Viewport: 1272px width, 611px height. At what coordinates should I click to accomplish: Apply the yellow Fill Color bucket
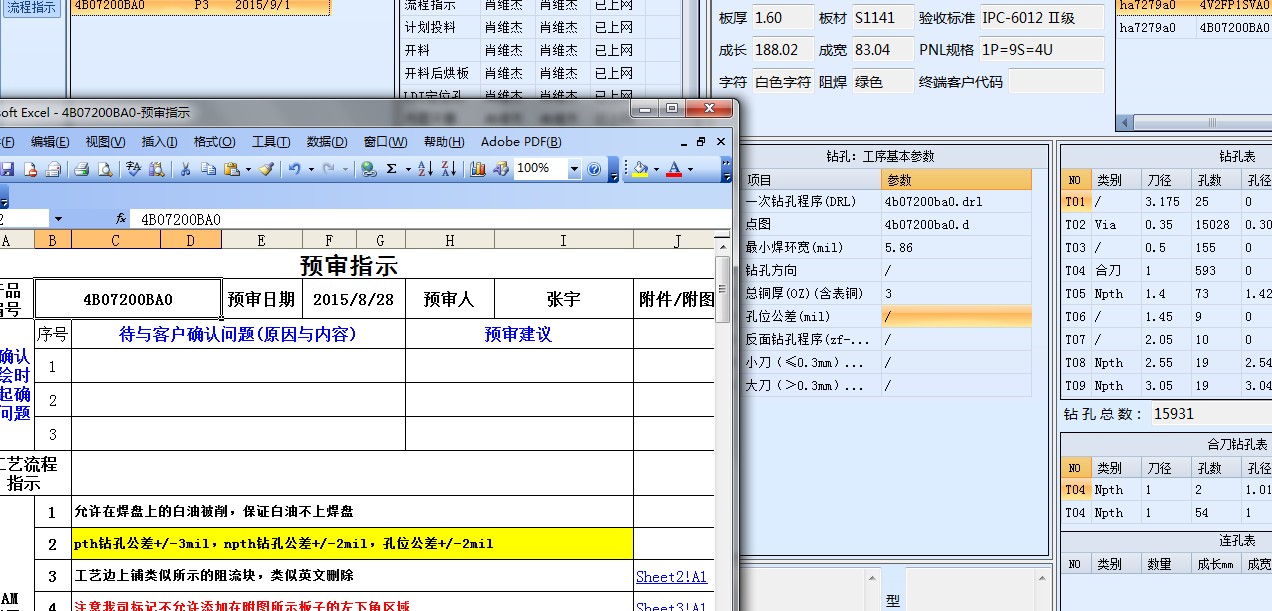tap(641, 169)
